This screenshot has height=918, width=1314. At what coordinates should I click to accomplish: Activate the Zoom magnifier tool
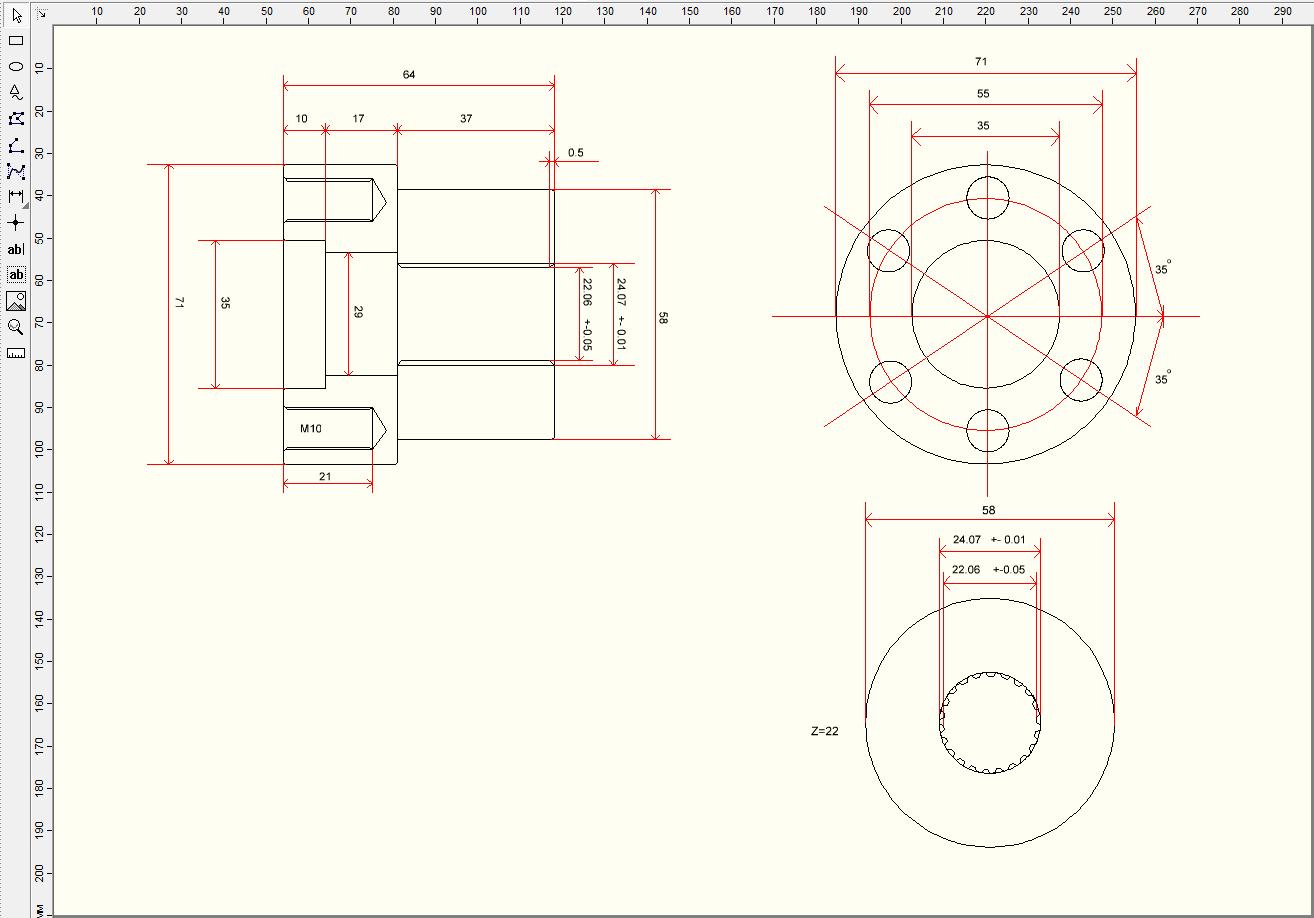click(15, 327)
